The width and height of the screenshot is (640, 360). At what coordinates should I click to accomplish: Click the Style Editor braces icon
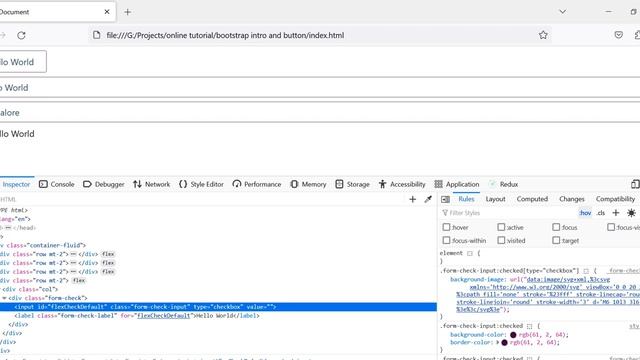pyautogui.click(x=183, y=184)
